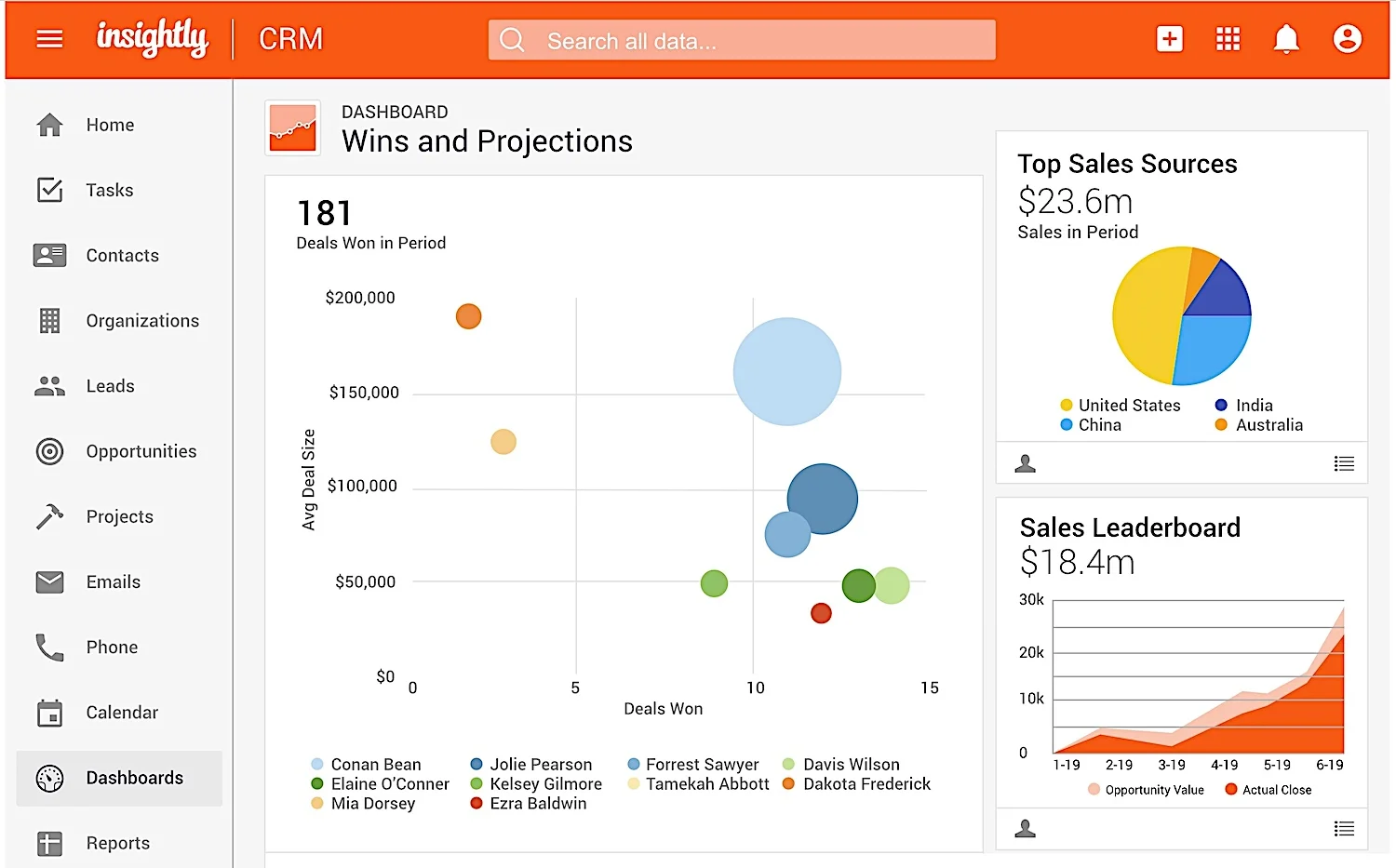Click the person icon under Sales Leaderboard
The width and height of the screenshot is (1396, 868).
pyautogui.click(x=1026, y=828)
